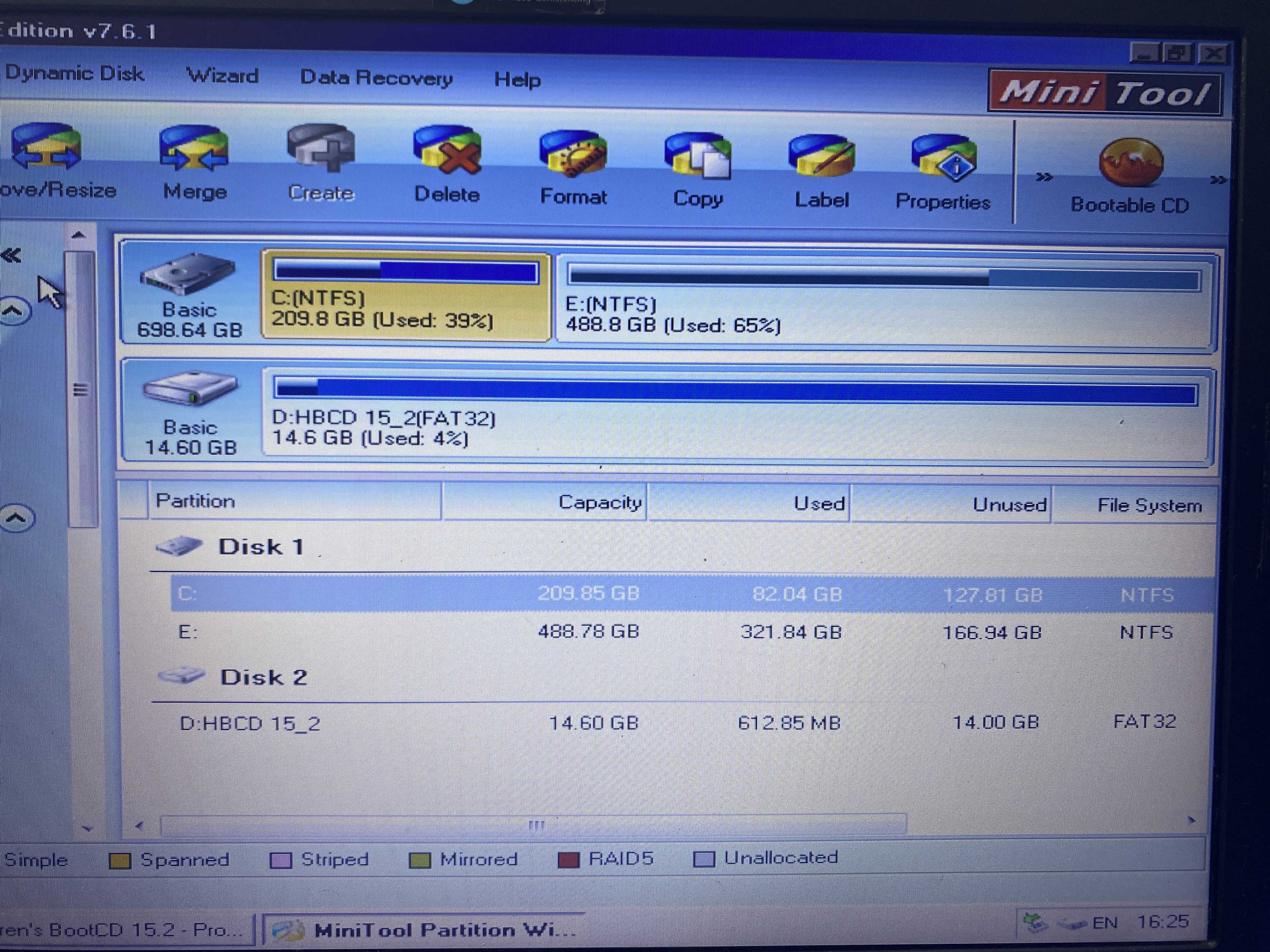Click the Disk 2 group header

[x=264, y=677]
